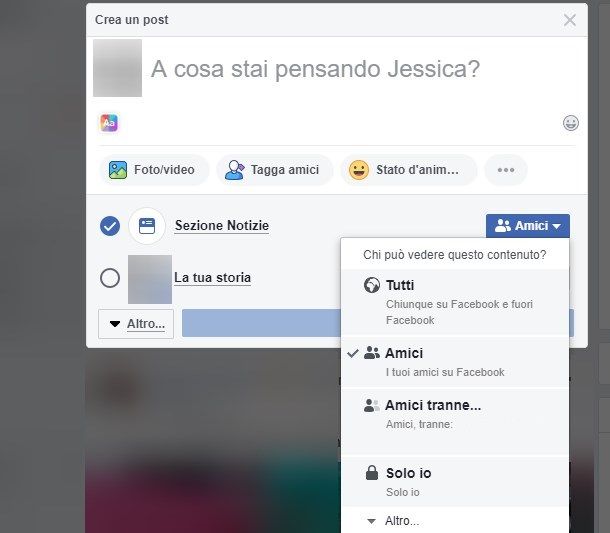Select Tutti audience option
610x533 pixels.
click(455, 302)
